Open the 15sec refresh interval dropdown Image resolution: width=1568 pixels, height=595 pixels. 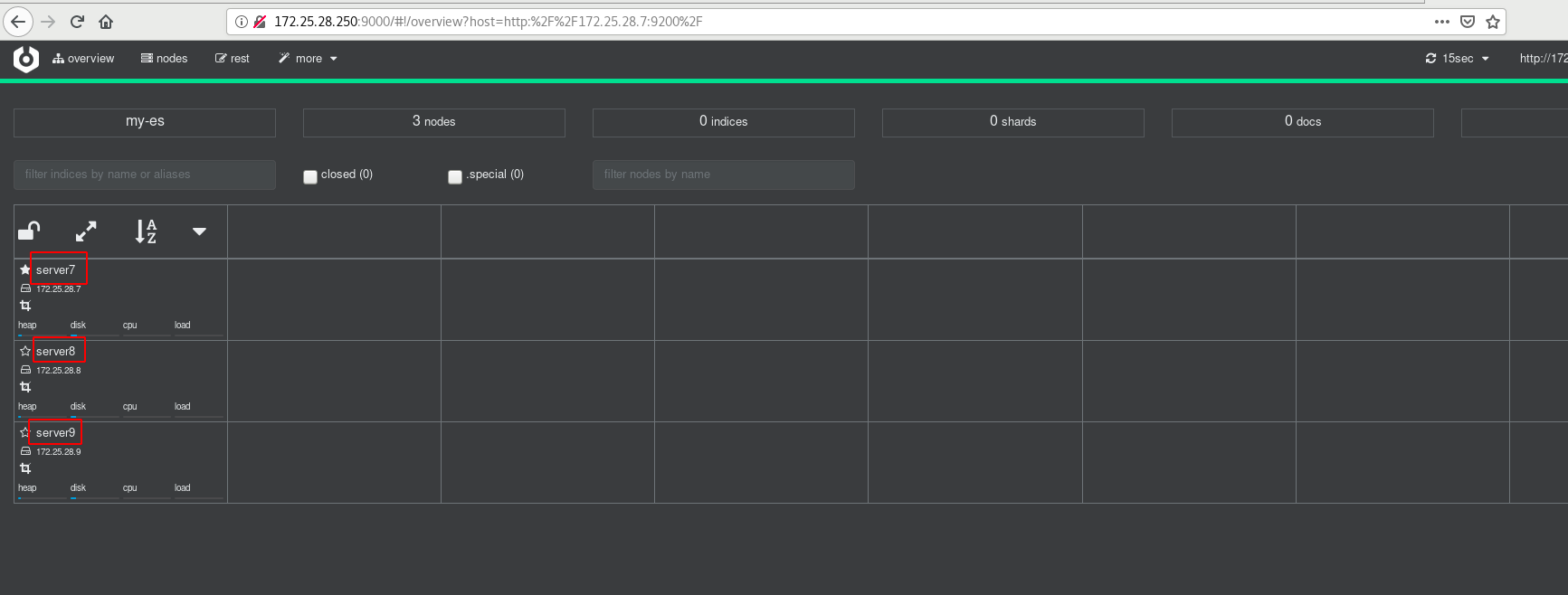(1457, 59)
